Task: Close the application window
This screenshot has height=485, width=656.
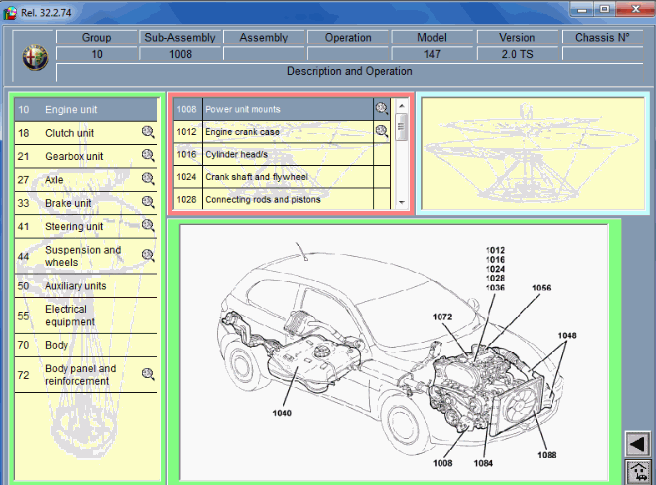Action: (636, 9)
